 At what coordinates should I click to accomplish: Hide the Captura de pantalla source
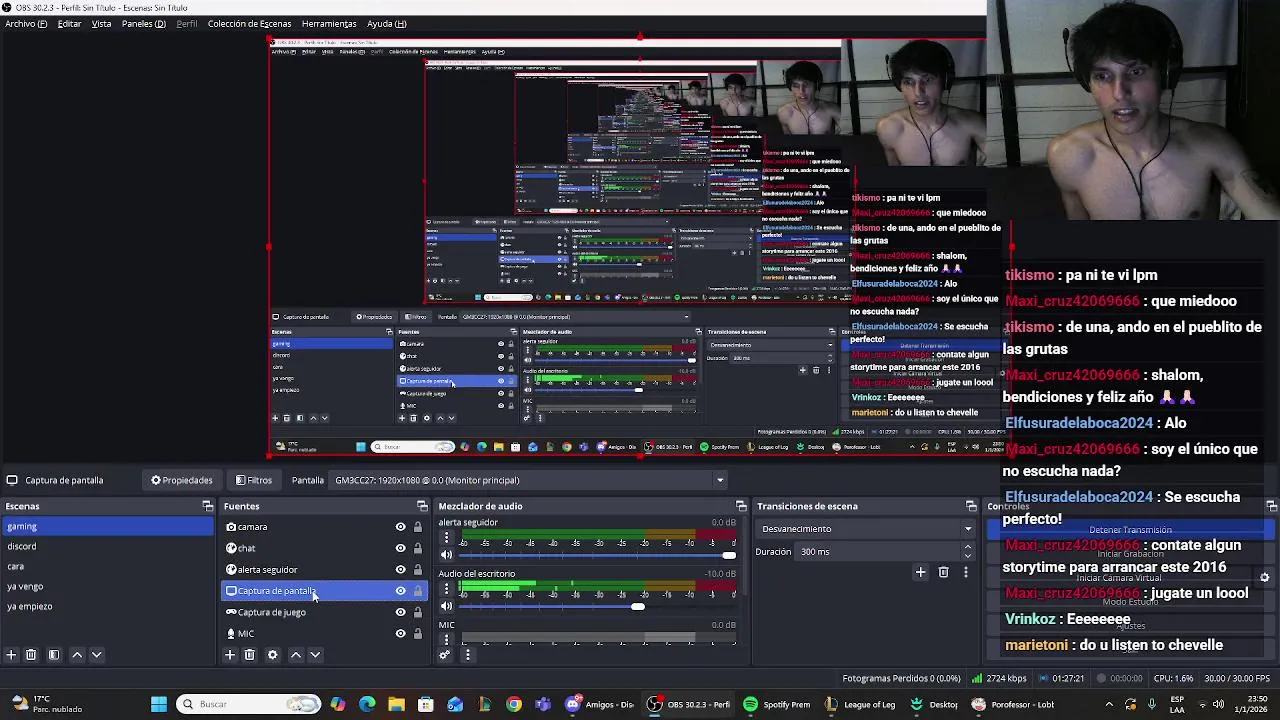point(401,591)
